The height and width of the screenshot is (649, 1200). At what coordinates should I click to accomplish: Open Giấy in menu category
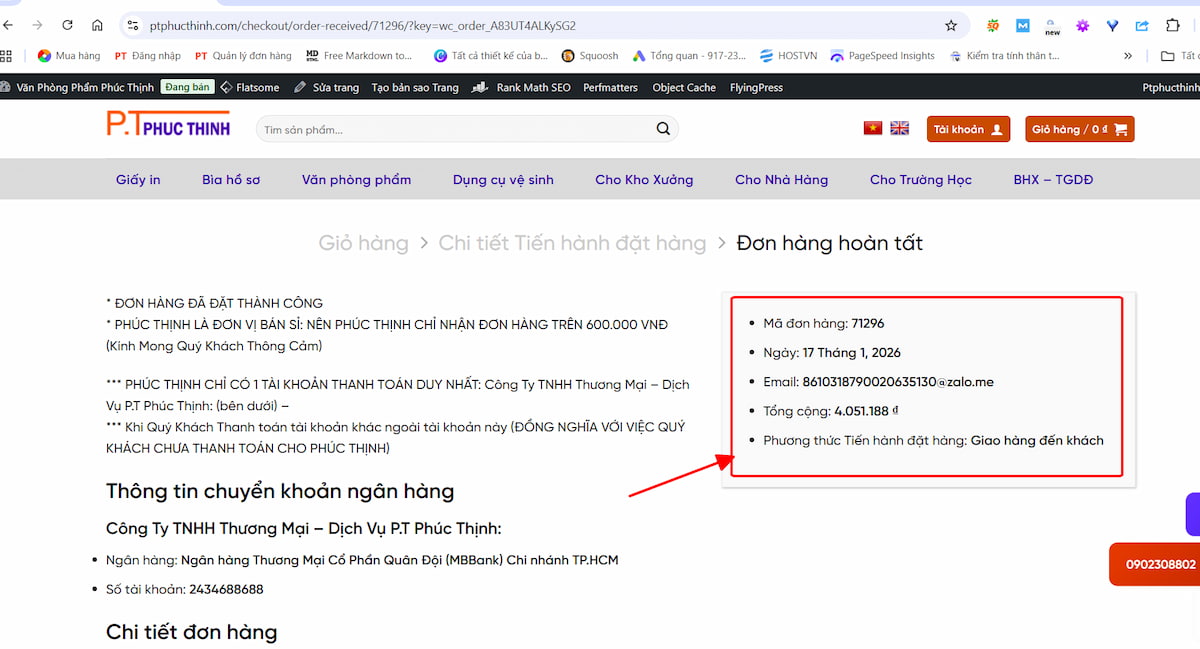[138, 180]
